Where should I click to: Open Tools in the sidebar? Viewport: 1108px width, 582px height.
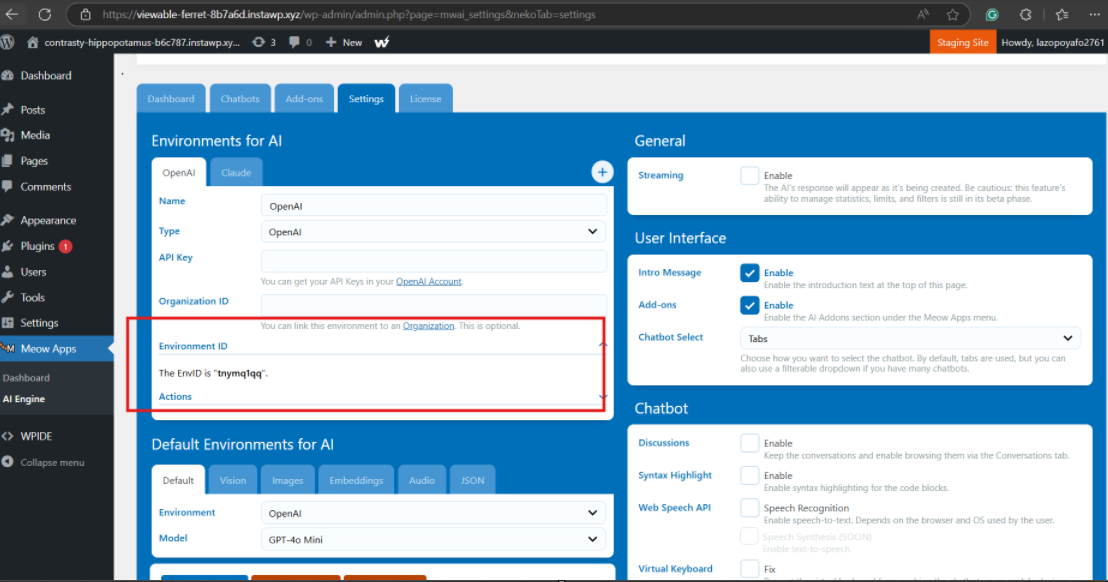pyautogui.click(x=33, y=297)
